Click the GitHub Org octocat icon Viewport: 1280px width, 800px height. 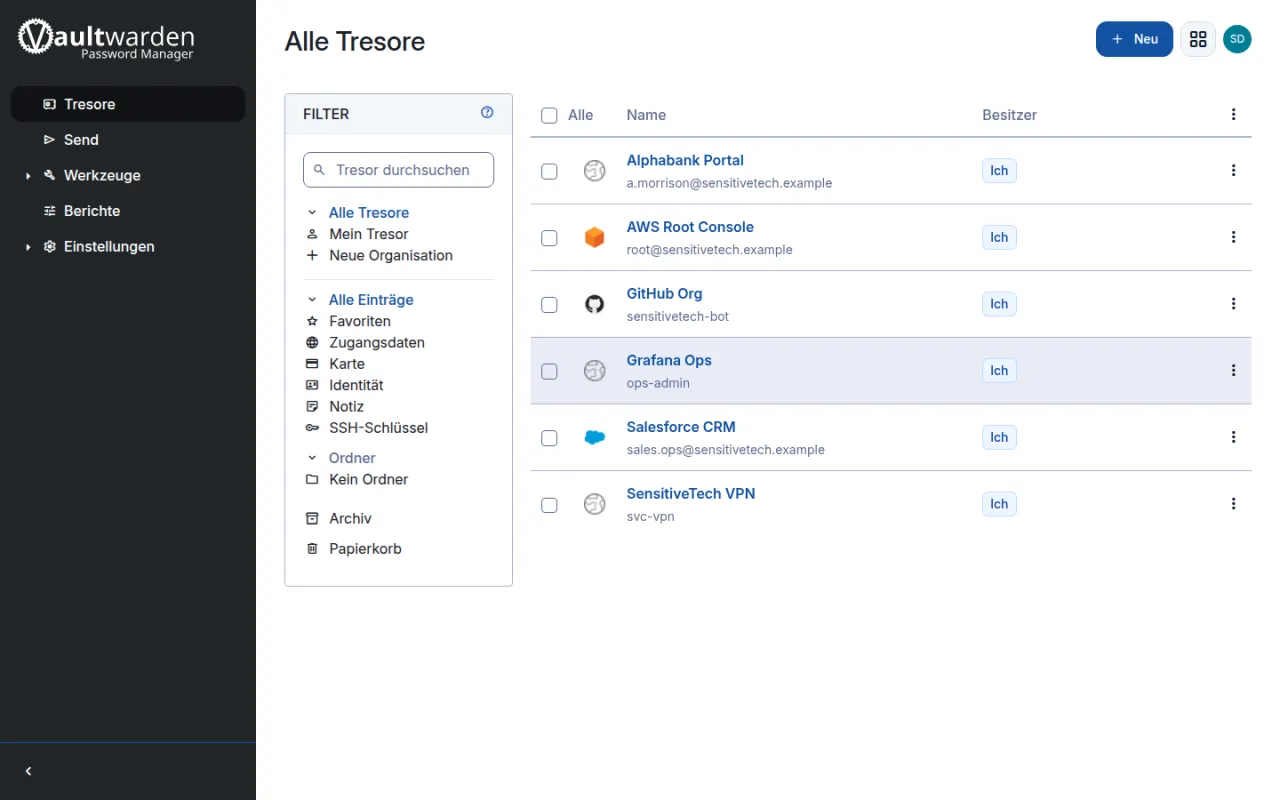(x=594, y=304)
